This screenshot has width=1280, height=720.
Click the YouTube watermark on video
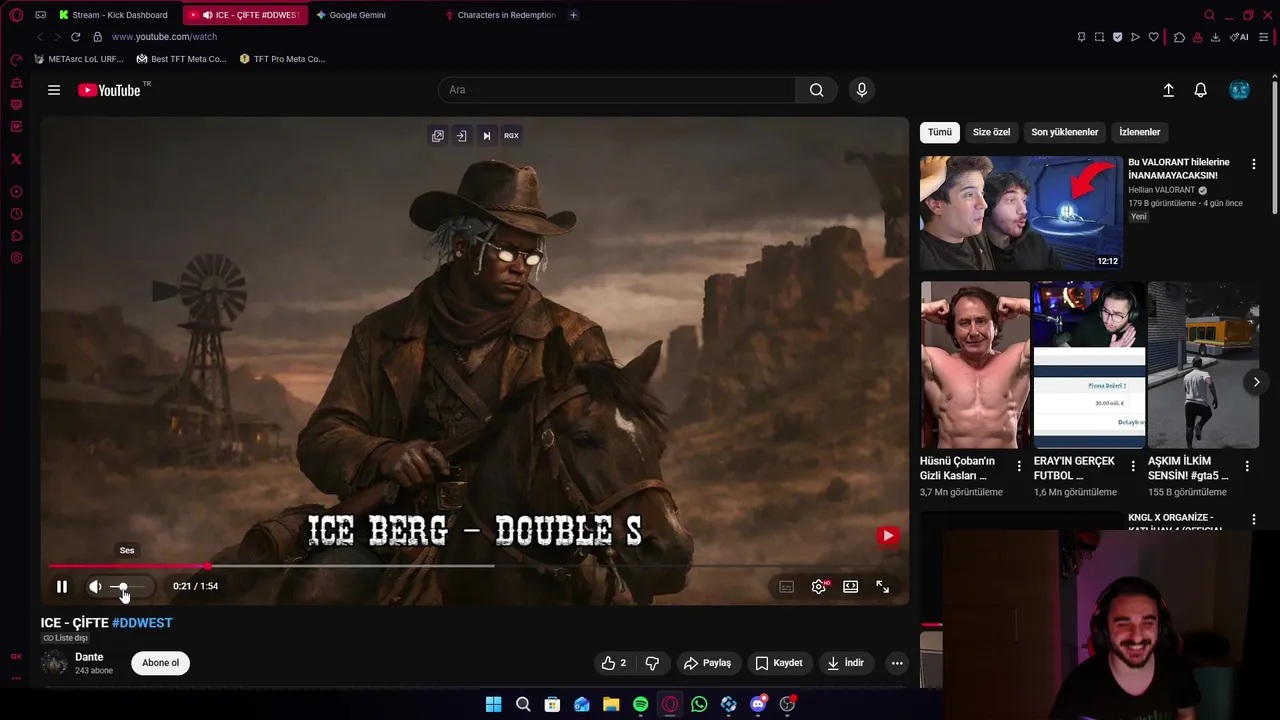coord(888,536)
